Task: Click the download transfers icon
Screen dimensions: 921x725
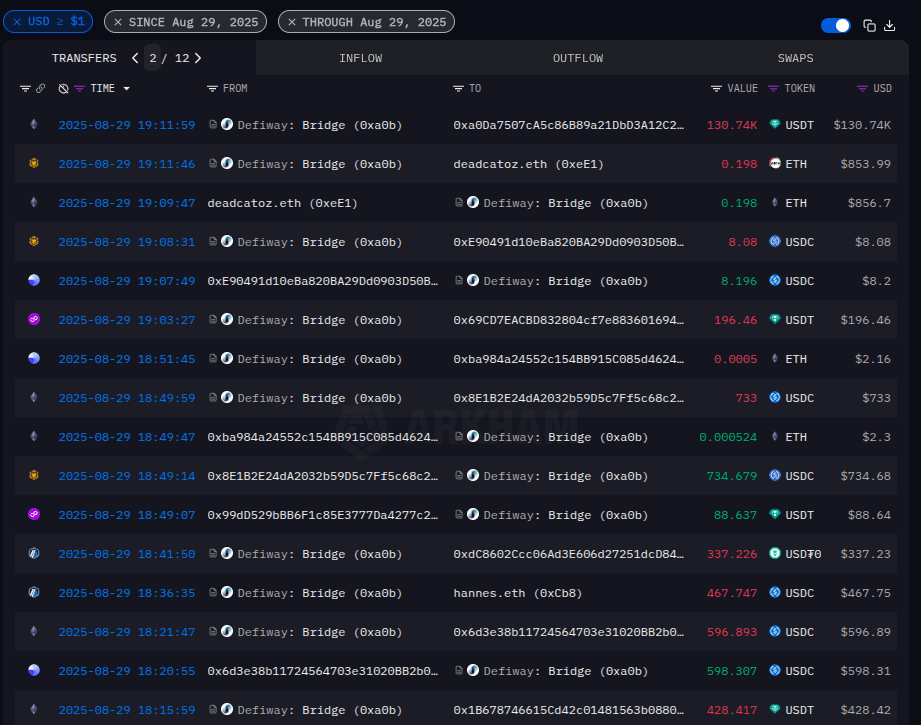Action: click(890, 26)
